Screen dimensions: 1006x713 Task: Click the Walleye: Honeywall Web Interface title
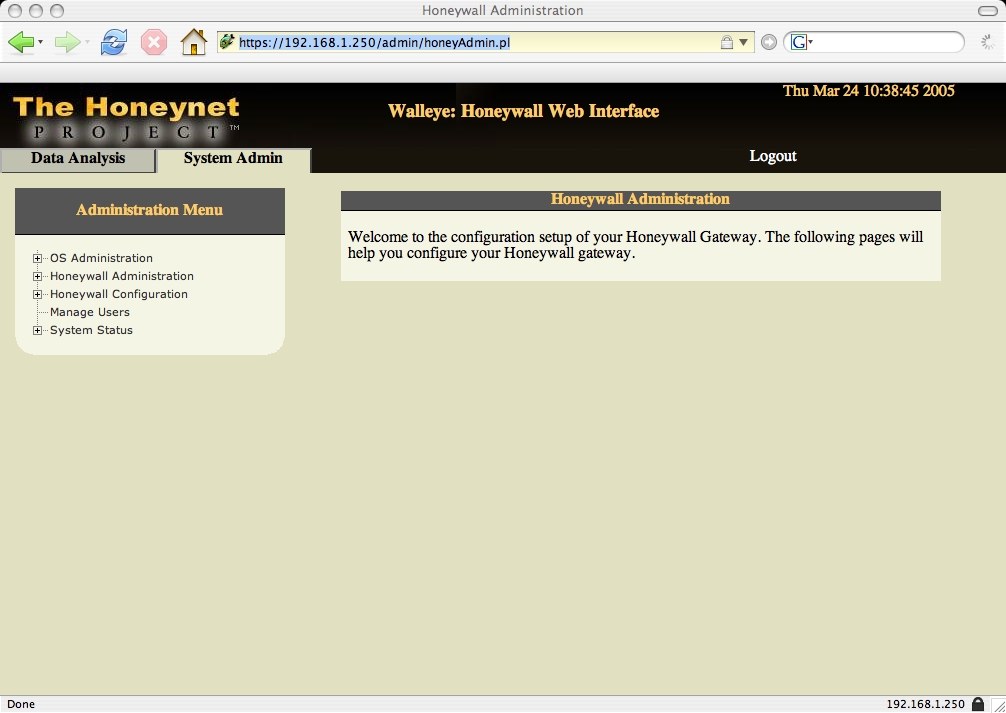point(524,111)
